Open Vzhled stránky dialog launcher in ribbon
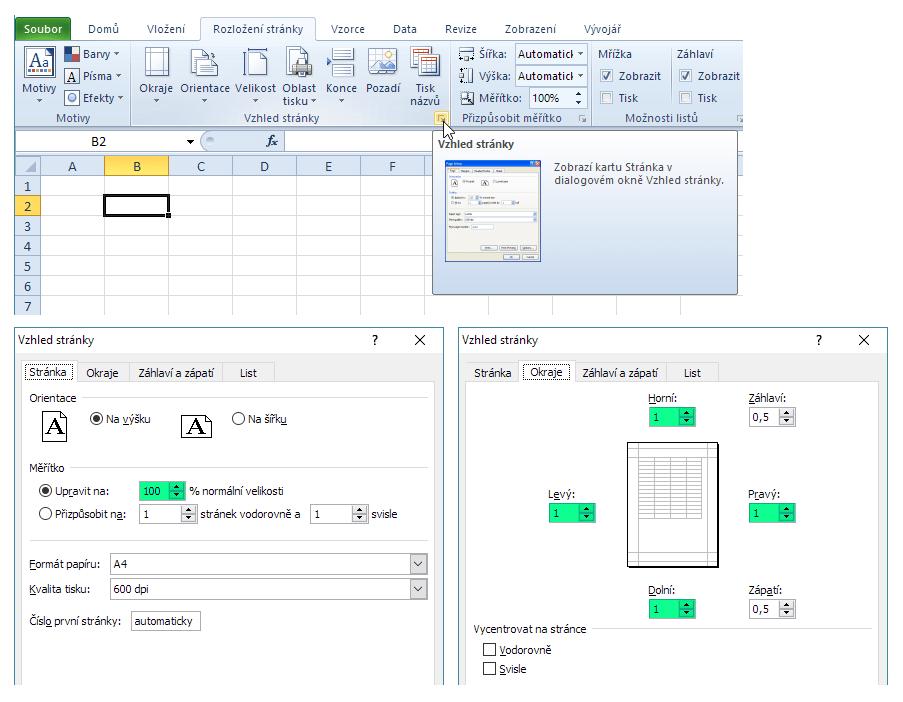Screen dimensions: 903x702 pos(441,119)
